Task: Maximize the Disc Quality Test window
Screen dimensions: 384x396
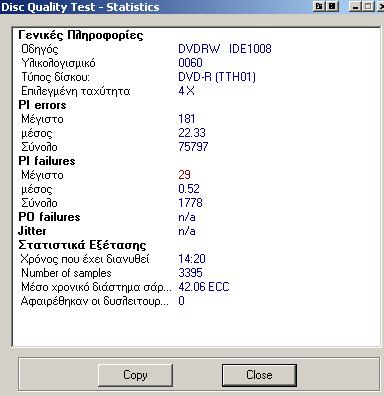Action: pos(368,6)
